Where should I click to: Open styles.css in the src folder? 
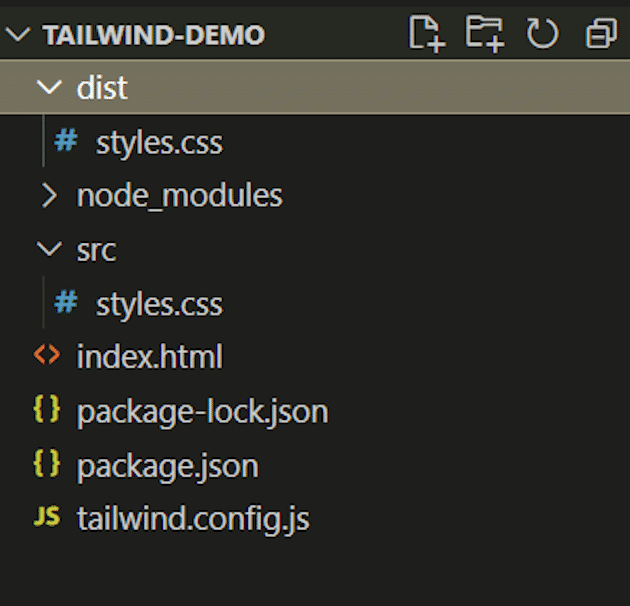(159, 304)
